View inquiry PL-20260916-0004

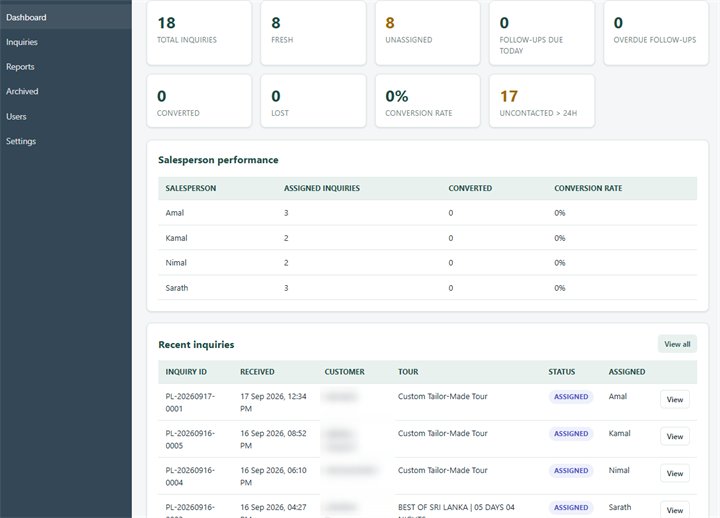click(x=675, y=473)
